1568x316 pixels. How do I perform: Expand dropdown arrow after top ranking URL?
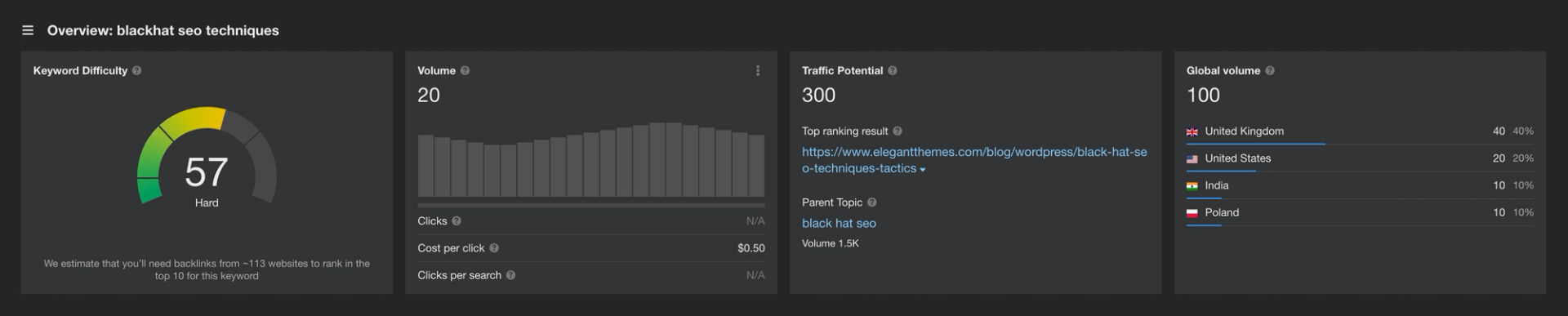click(x=923, y=170)
